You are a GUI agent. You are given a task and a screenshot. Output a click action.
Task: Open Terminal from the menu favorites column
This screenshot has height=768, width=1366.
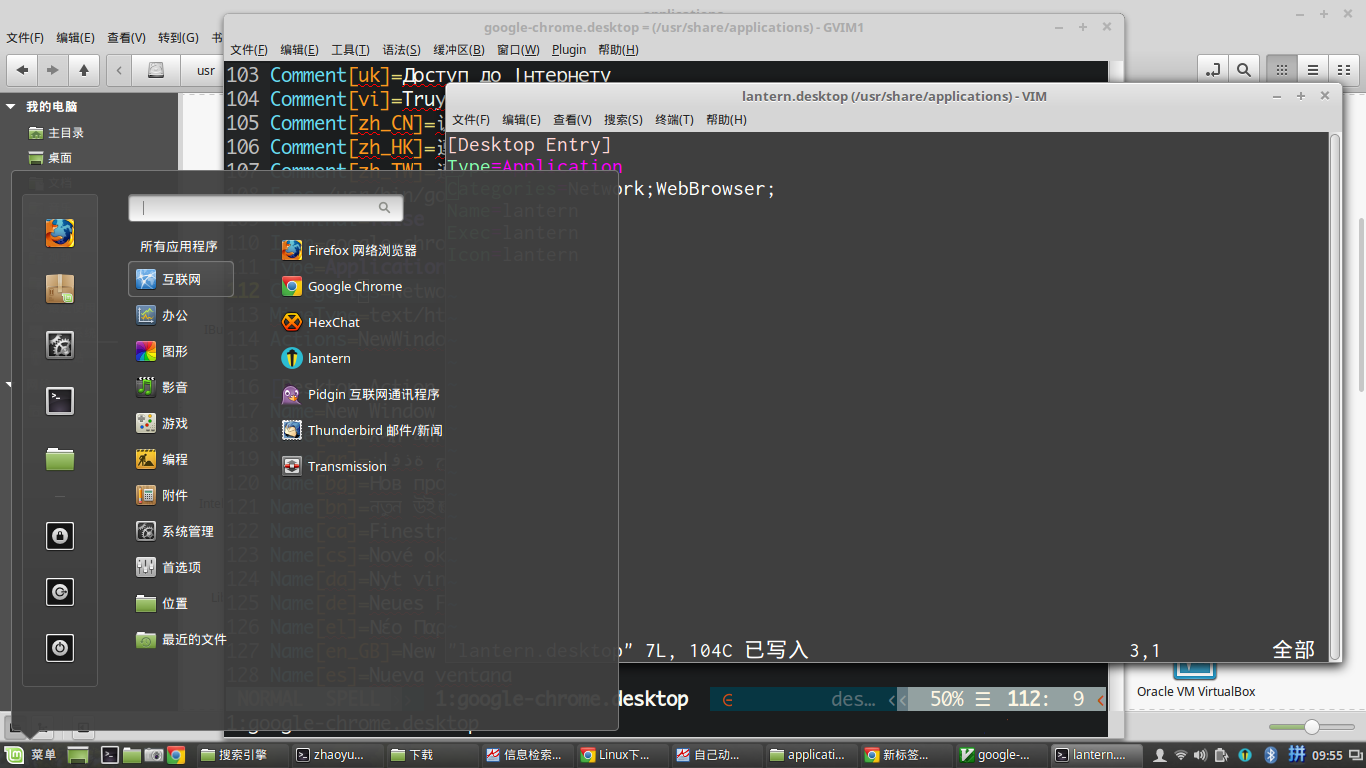click(x=60, y=401)
